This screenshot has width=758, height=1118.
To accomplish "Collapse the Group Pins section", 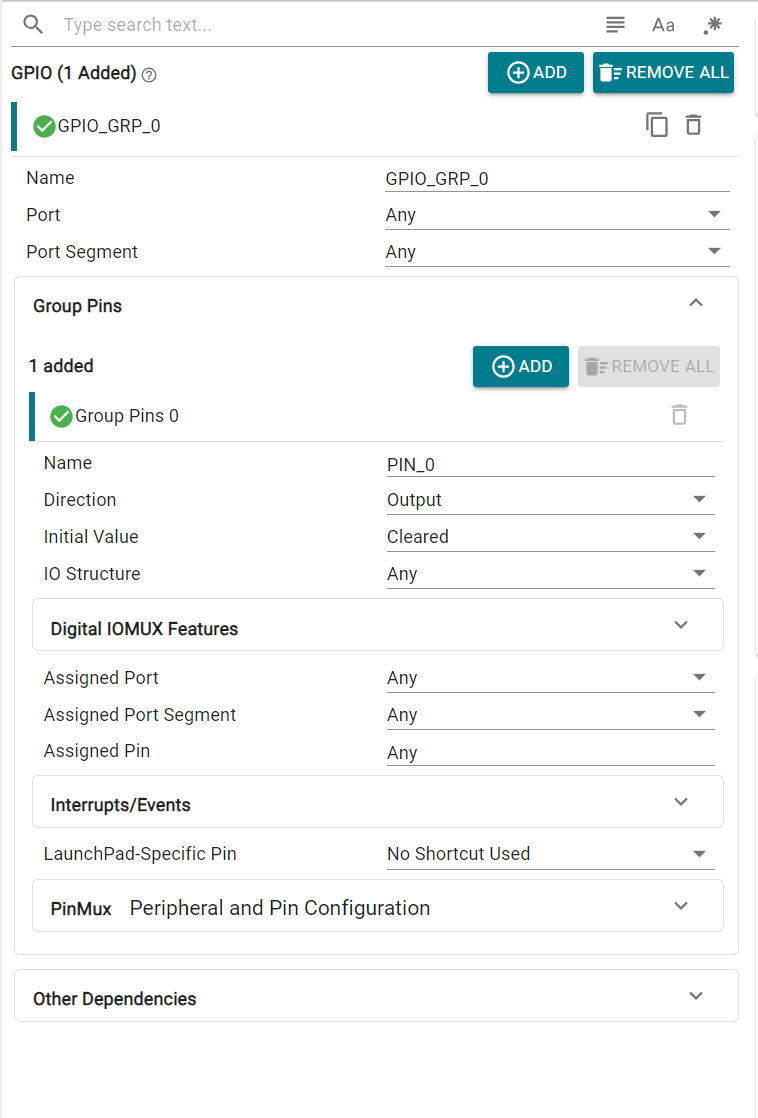I will [696, 303].
